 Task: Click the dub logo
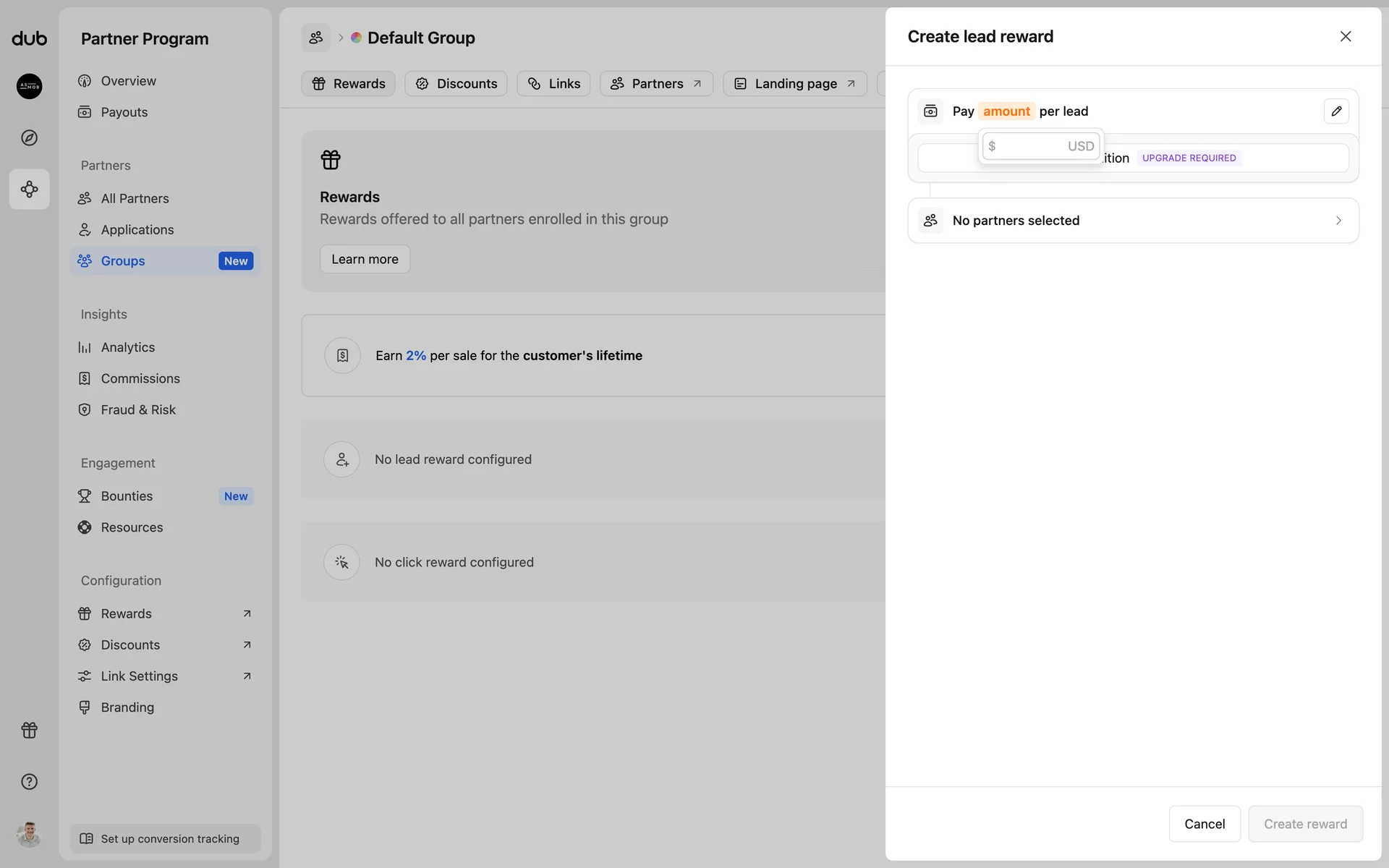(29, 38)
